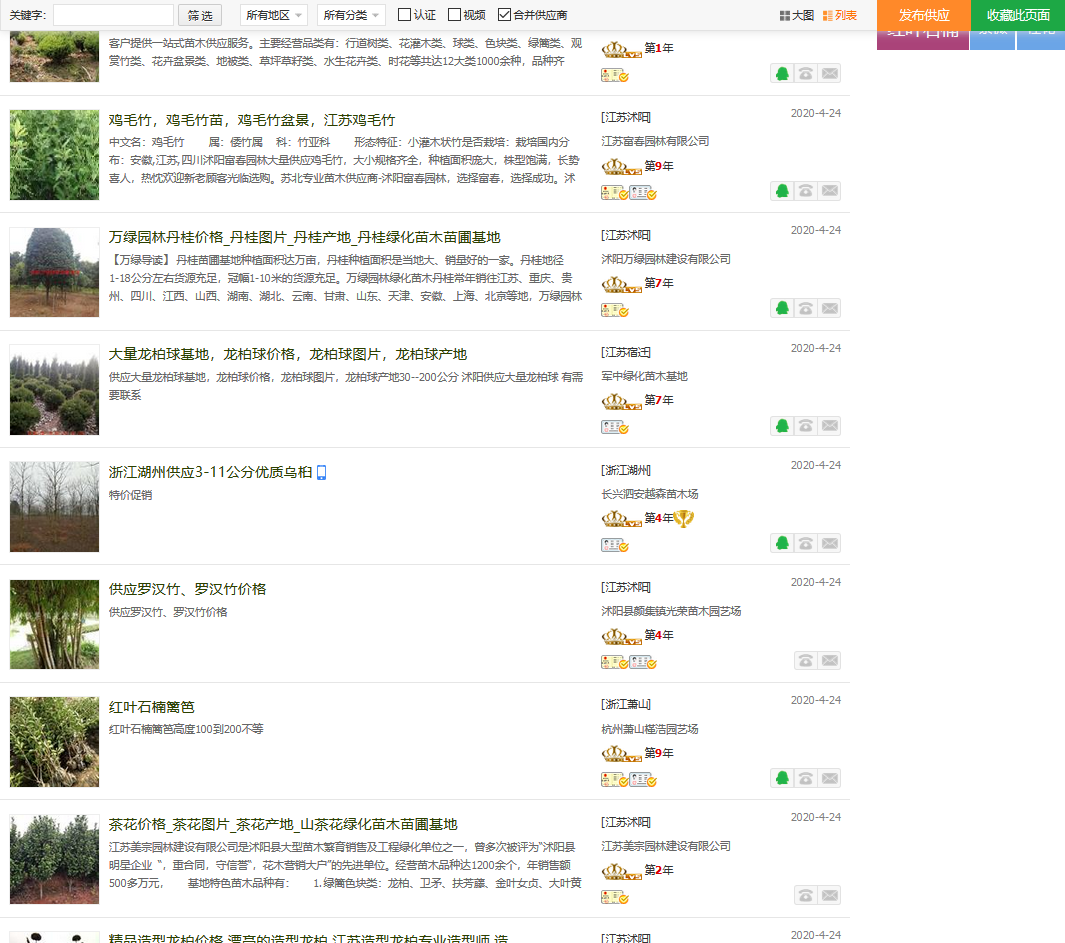The image size is (1065, 943).
Task: Click the crown level badge for 江苏富春园林有限公司
Action: [621, 166]
